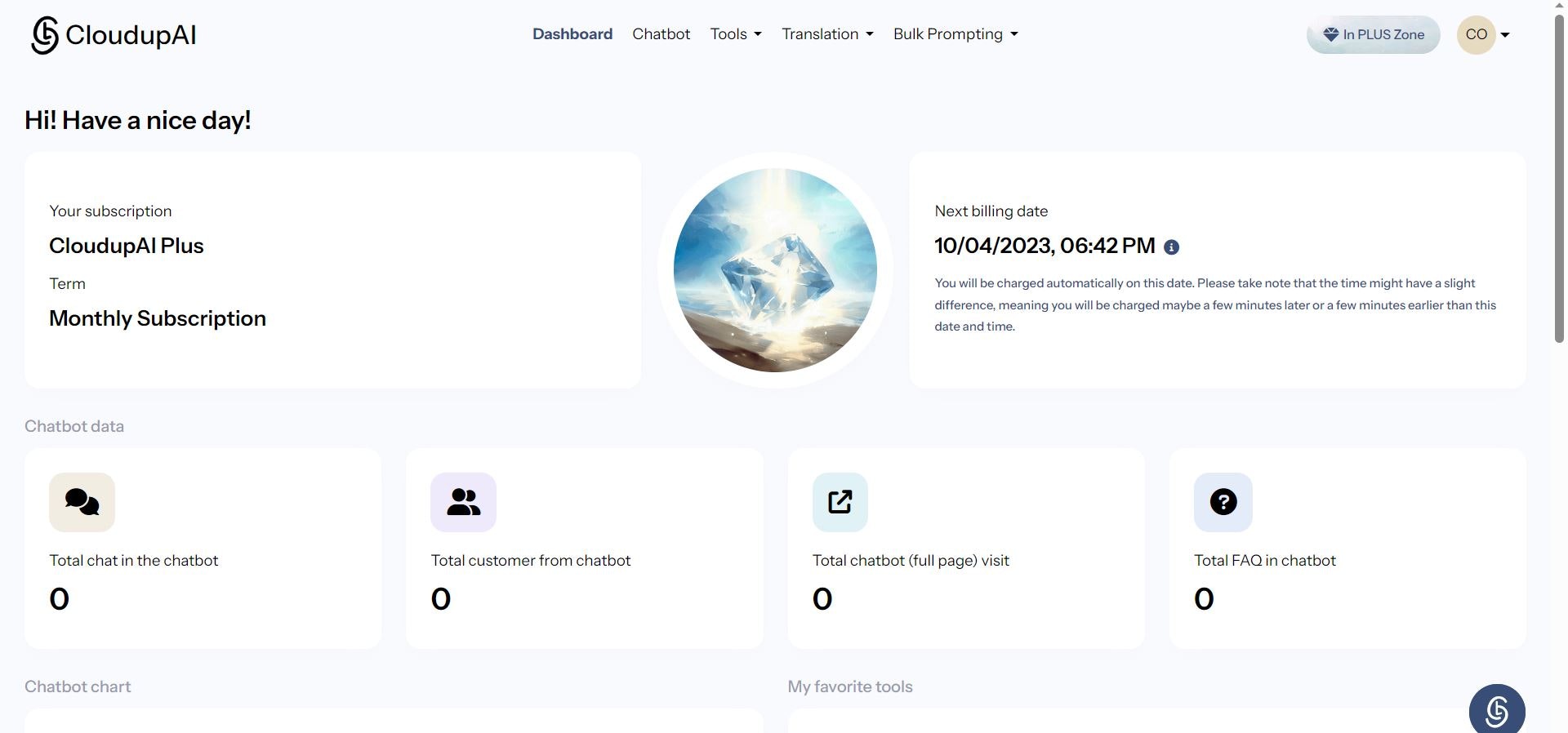
Task: Click the info icon beside billing date
Action: [1171, 247]
